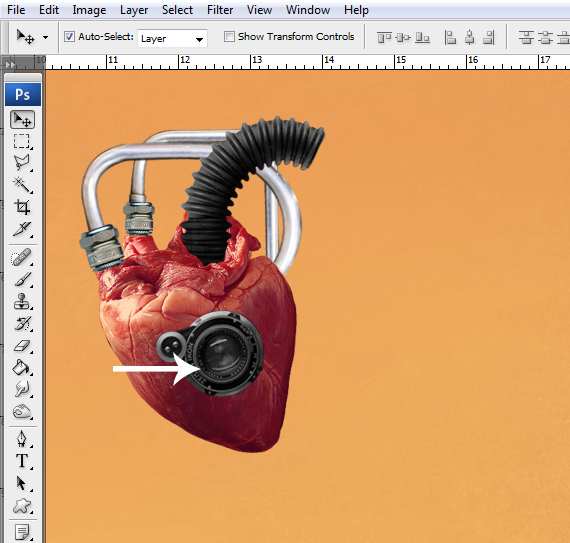Click the align top edges button
Image resolution: width=570 pixels, height=543 pixels.
384,37
